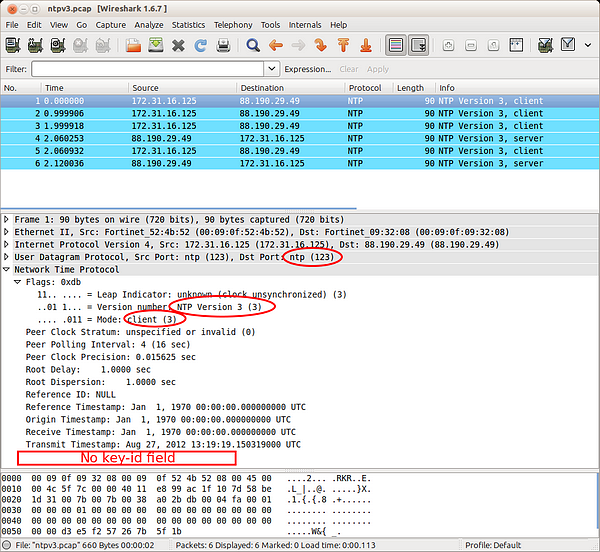Edit display filters
600x552 pixels.
point(568,45)
